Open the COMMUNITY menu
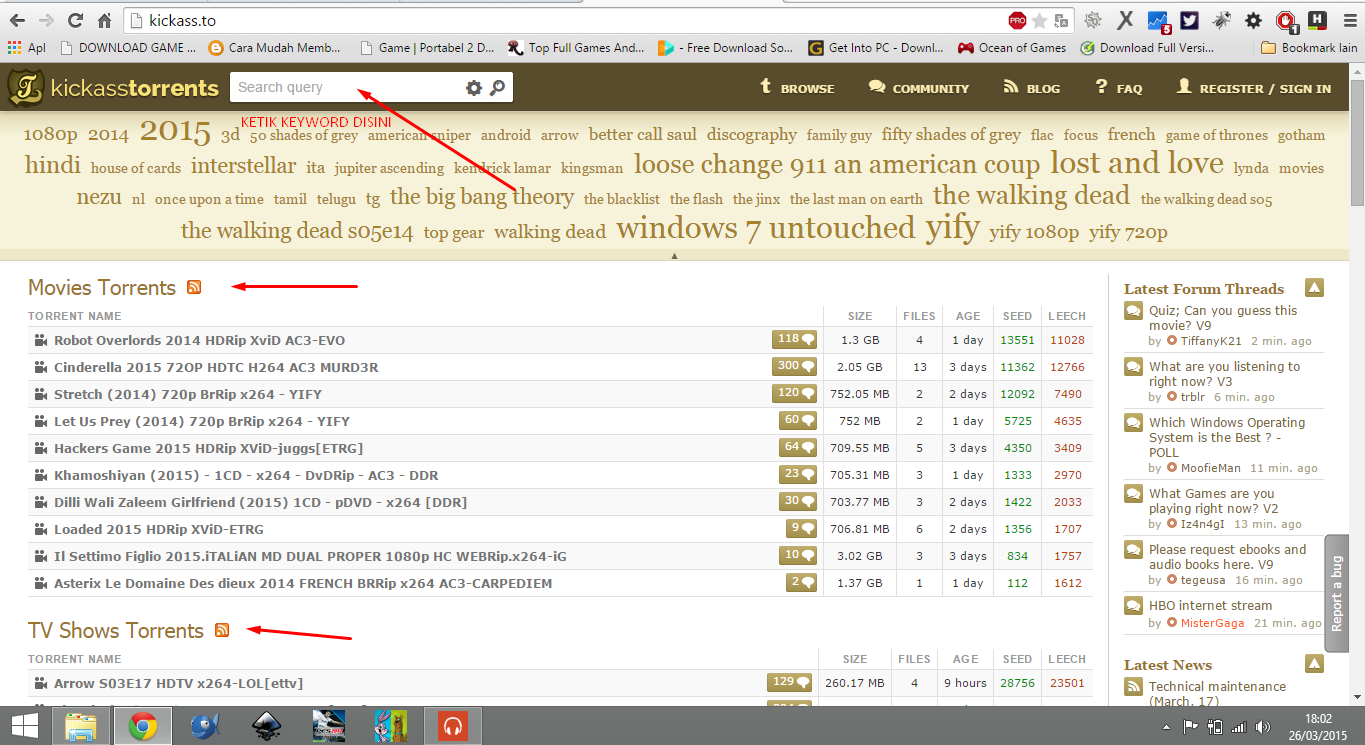This screenshot has height=745, width=1365. click(x=919, y=88)
